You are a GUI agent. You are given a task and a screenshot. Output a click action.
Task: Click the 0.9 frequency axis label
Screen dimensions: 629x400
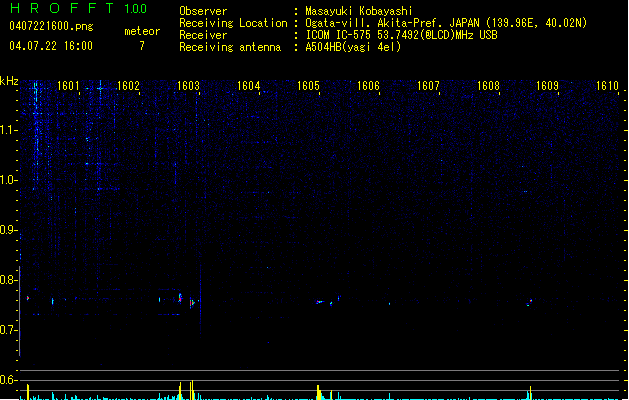(x=9, y=230)
